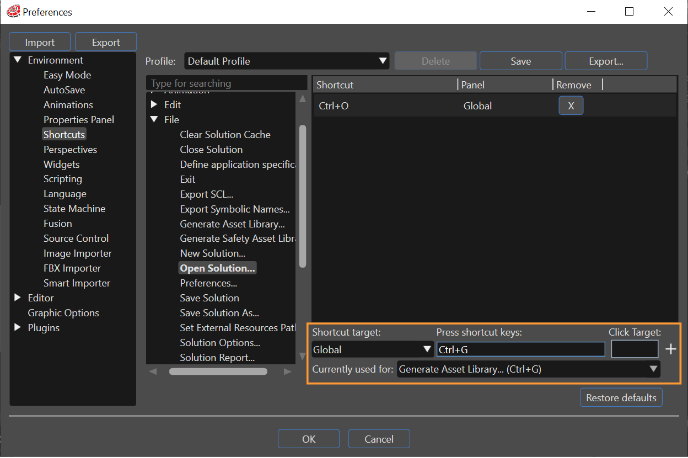
Task: Select Generate Asset Library... command
Action: 232,224
